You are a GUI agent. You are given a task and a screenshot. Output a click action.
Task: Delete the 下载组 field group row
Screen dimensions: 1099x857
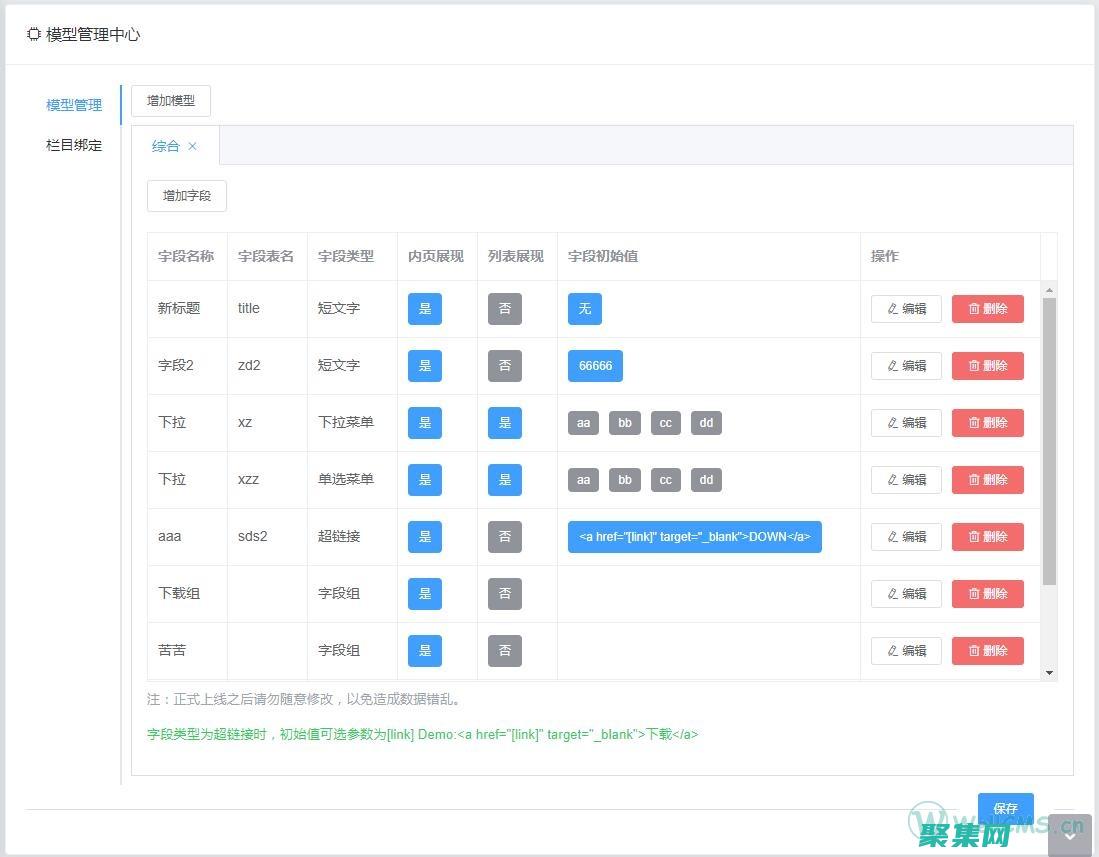click(987, 594)
